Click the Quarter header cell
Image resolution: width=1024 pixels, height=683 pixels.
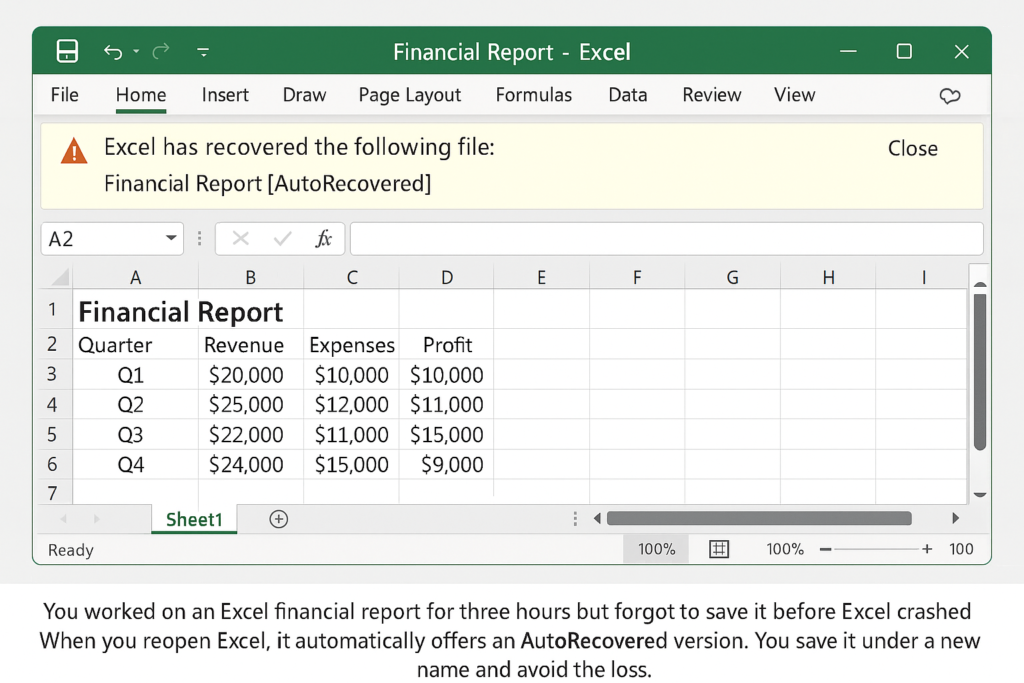click(x=135, y=344)
